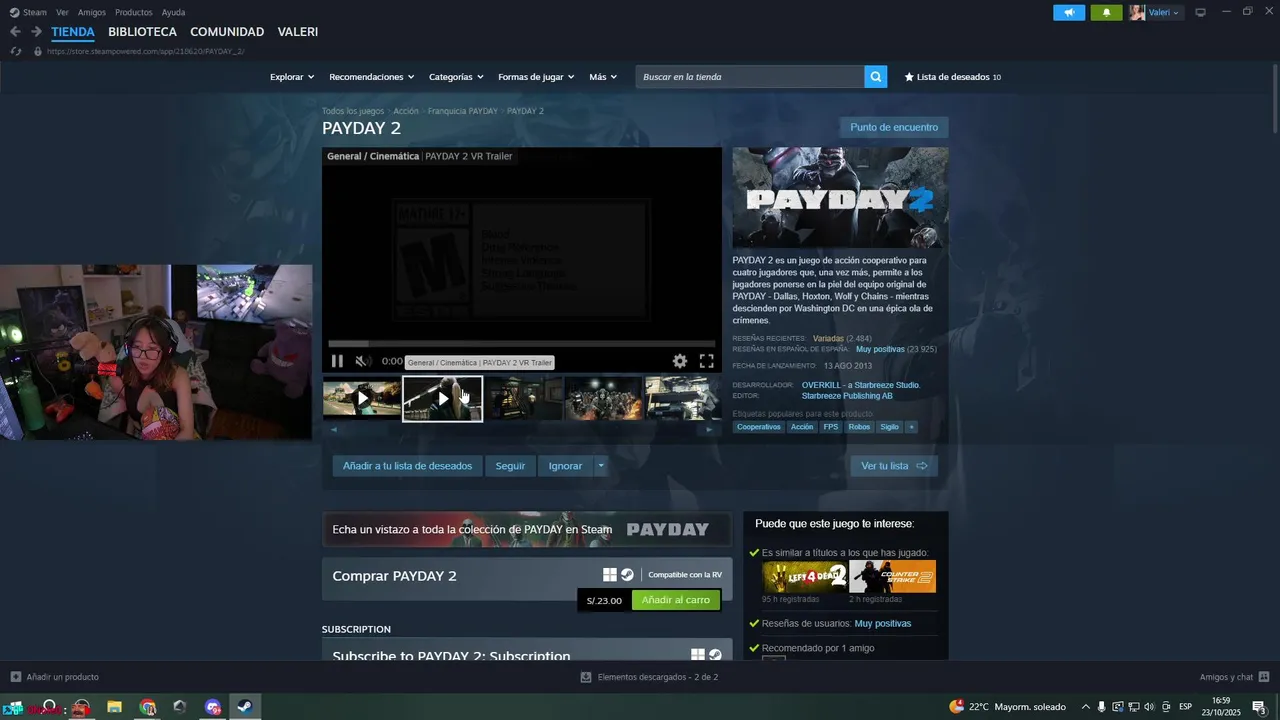Expand the Explorar menu
The width and height of the screenshot is (1280, 720).
pos(292,77)
